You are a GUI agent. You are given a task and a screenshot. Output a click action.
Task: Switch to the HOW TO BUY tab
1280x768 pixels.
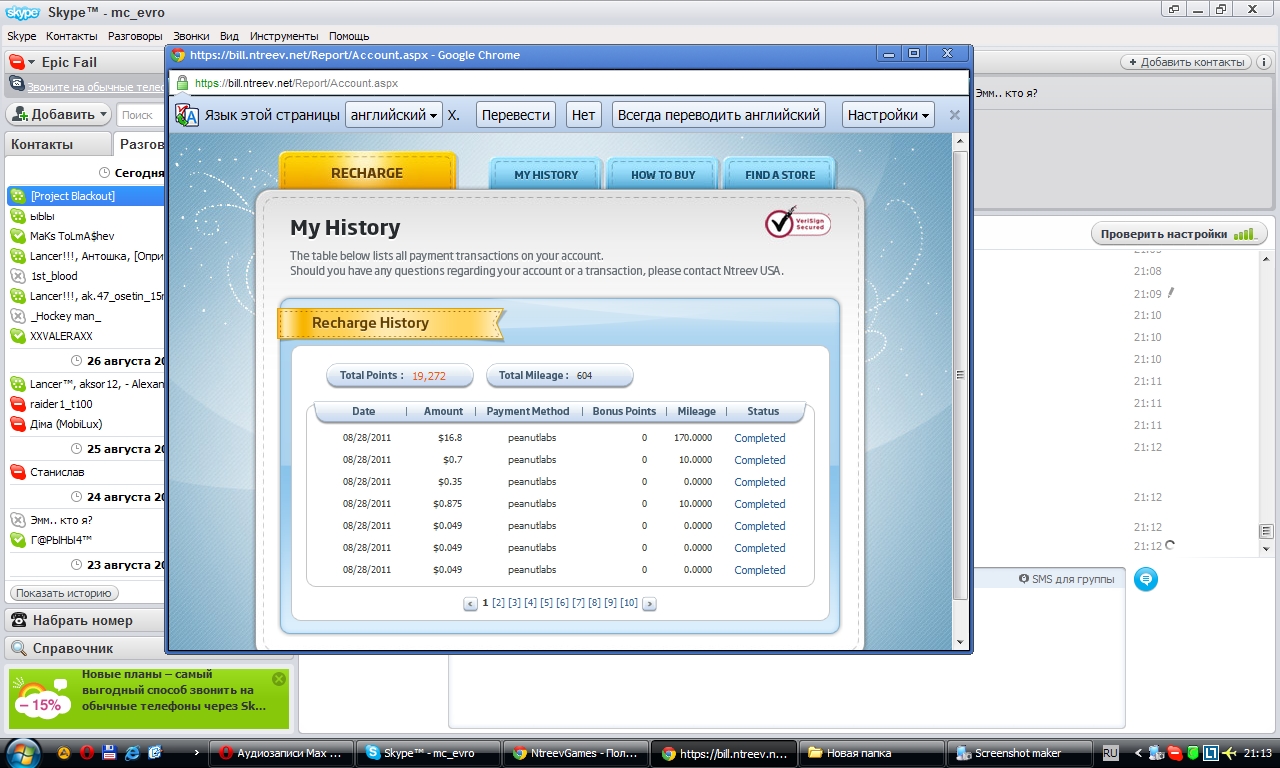click(663, 175)
